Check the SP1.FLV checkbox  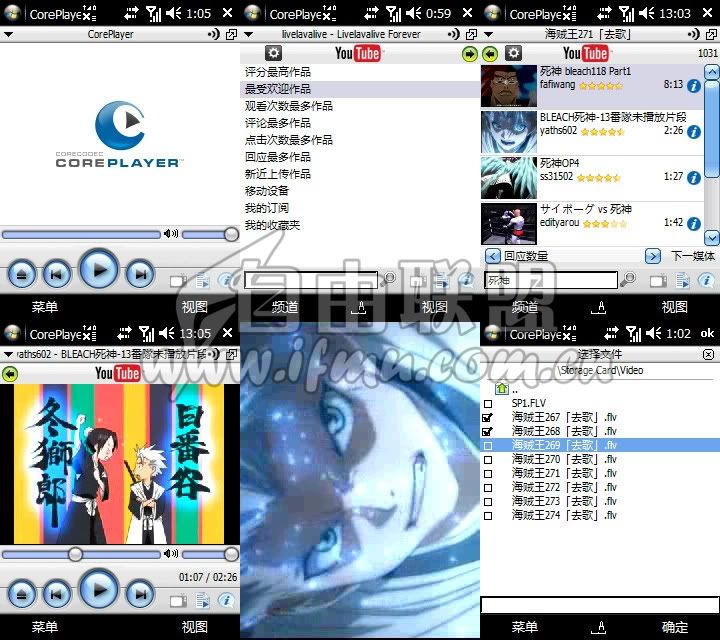click(x=488, y=404)
